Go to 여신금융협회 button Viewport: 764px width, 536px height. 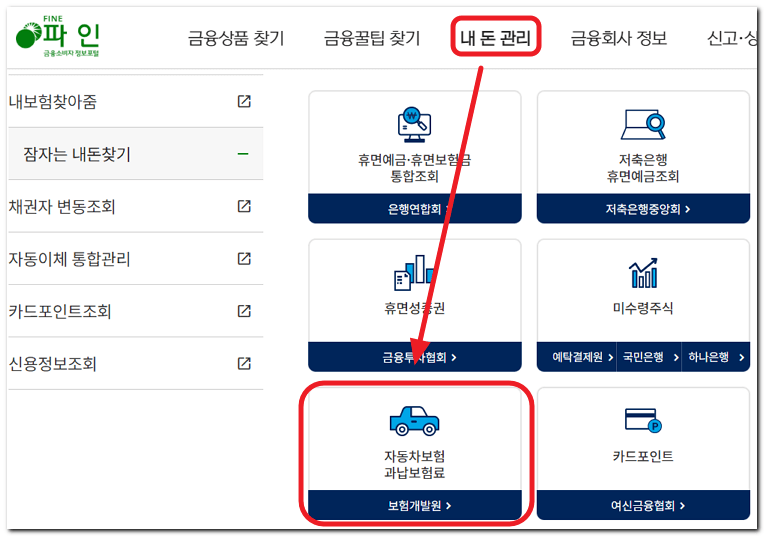(643, 505)
